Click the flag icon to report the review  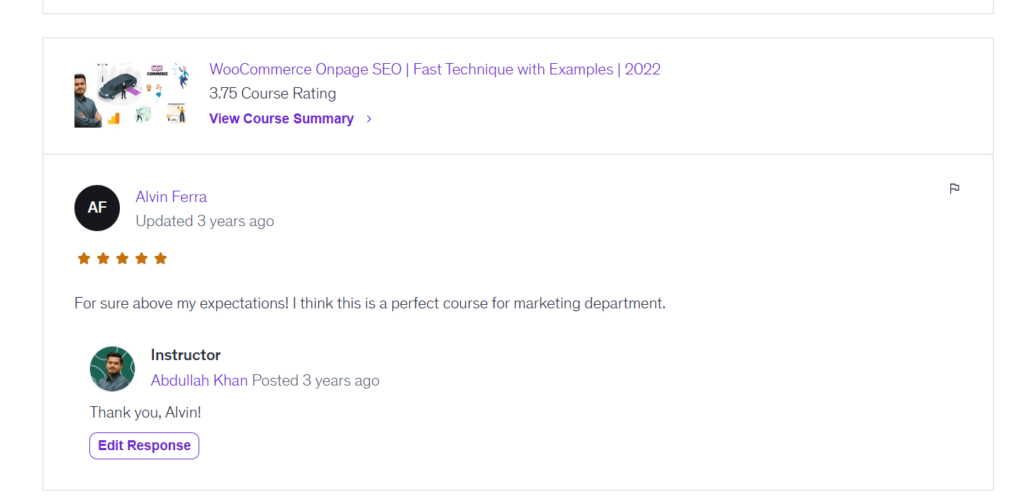coord(954,188)
